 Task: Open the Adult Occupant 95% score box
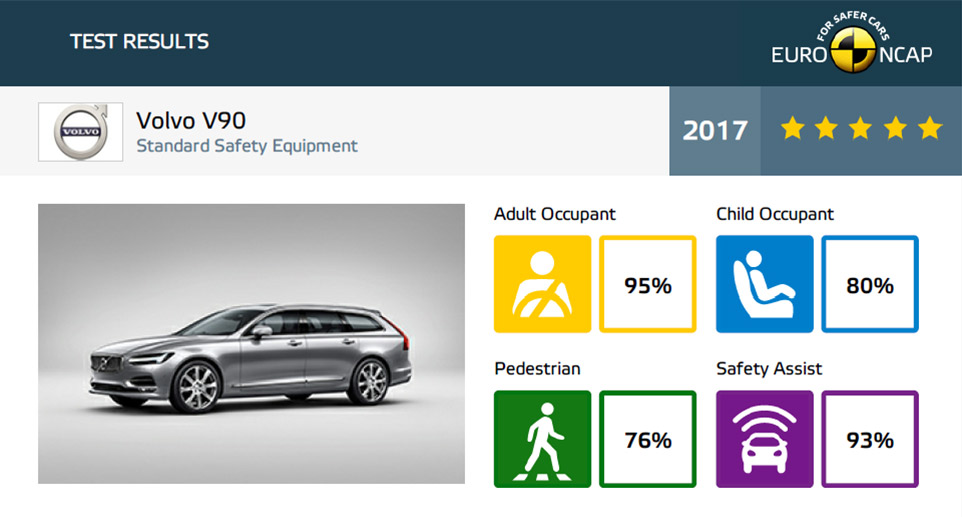point(648,284)
